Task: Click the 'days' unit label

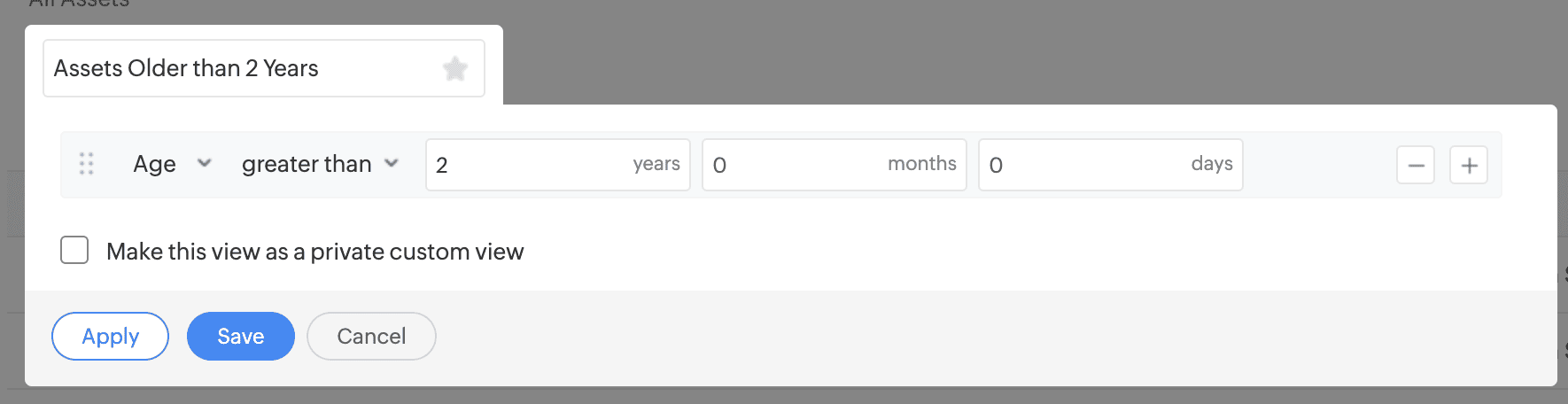Action: pyautogui.click(x=1211, y=164)
